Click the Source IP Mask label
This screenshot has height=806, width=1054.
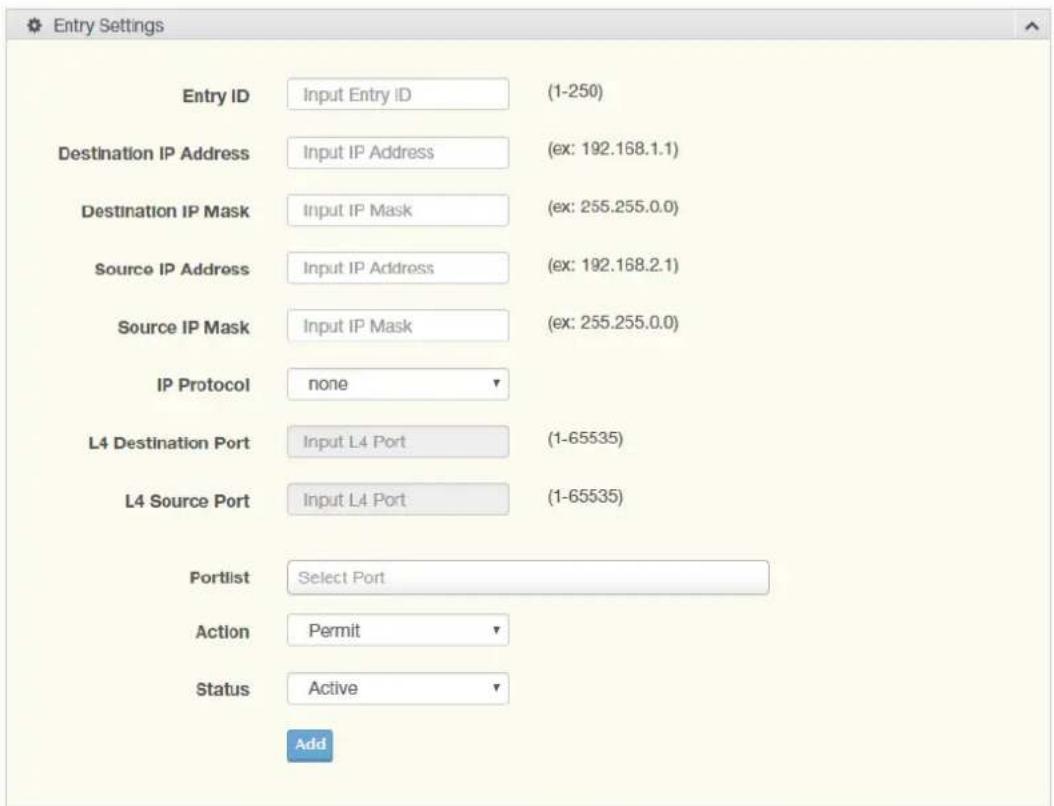[184, 327]
